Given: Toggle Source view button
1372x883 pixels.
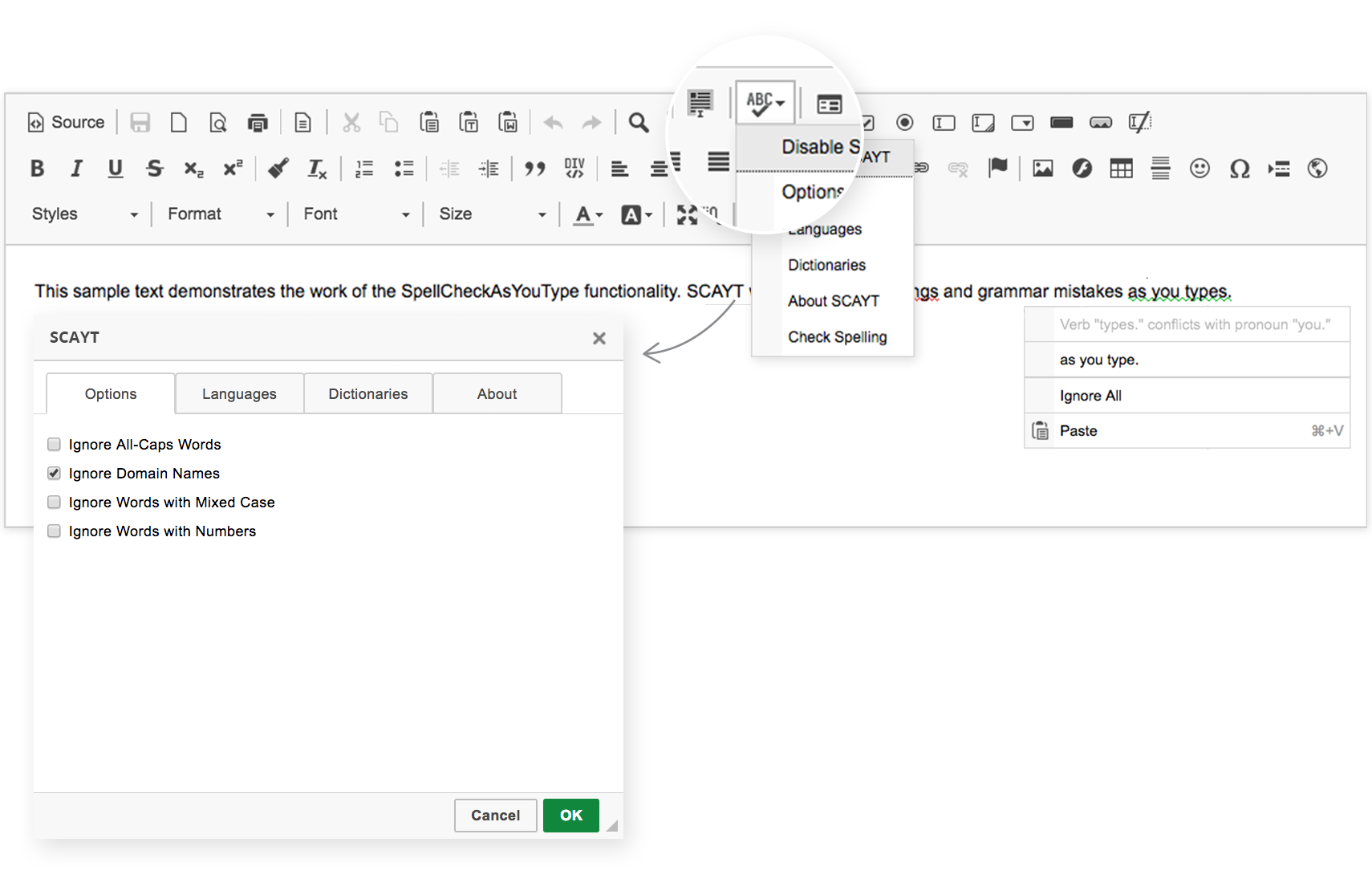Looking at the screenshot, I should [x=66, y=122].
